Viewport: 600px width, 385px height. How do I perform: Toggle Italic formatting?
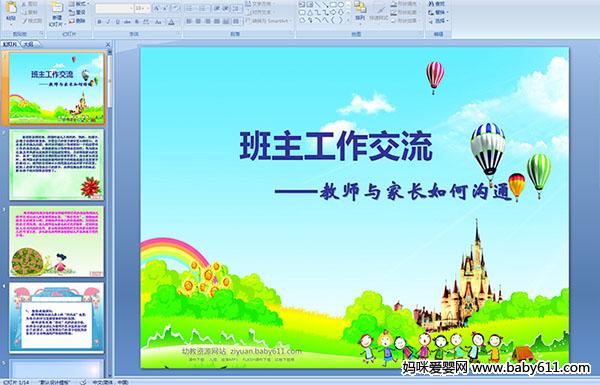click(x=108, y=22)
